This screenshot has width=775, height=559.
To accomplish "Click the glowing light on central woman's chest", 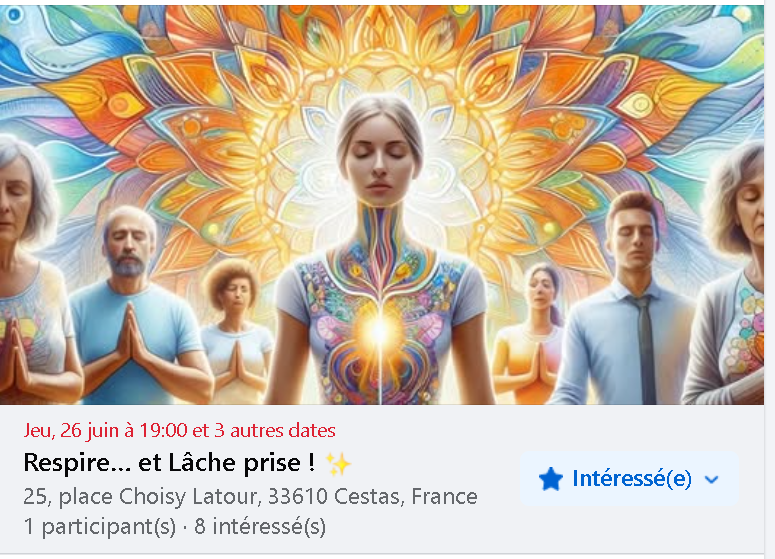I will [x=380, y=330].
